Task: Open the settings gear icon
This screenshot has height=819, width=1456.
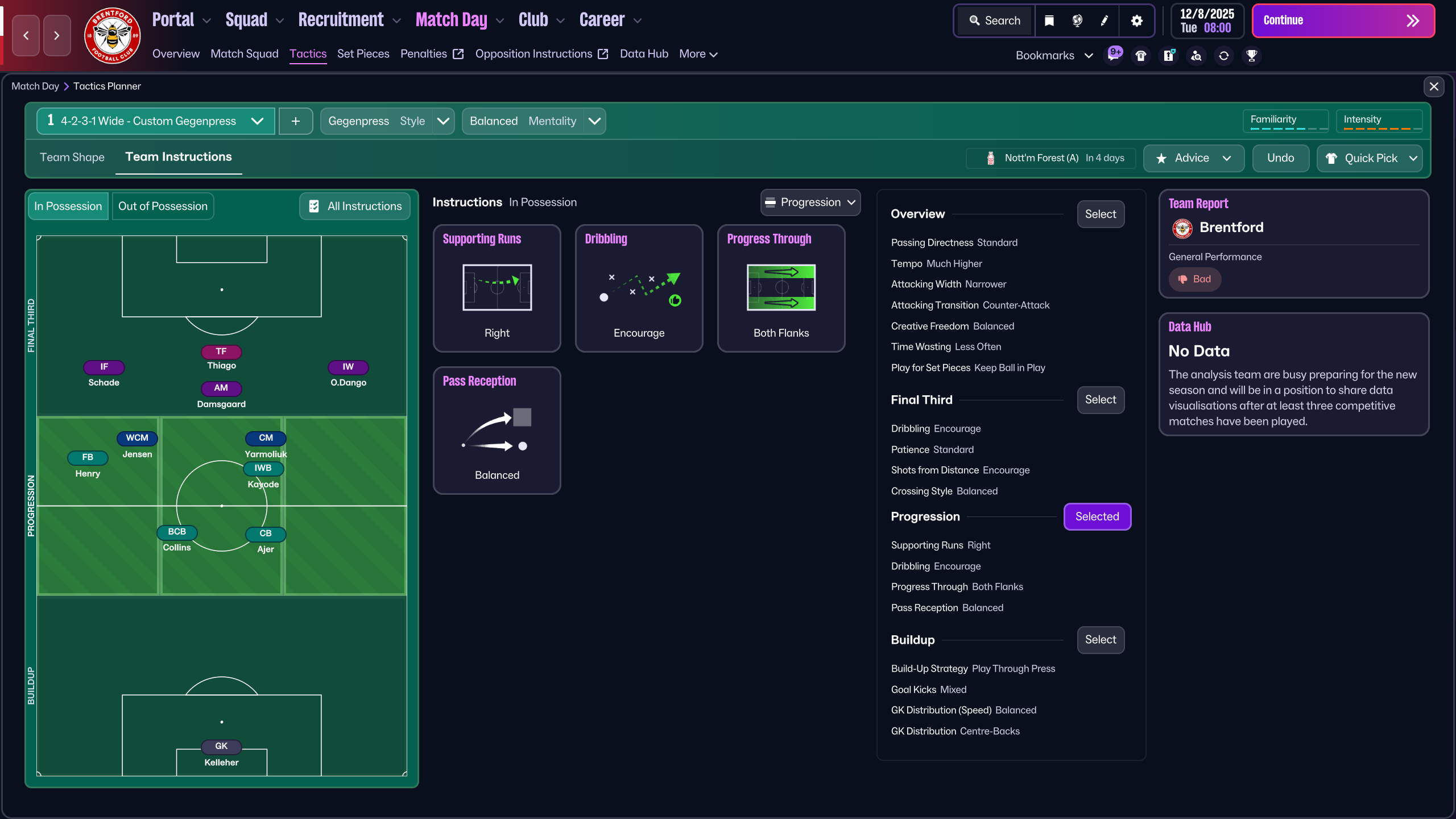Action: point(1136,21)
